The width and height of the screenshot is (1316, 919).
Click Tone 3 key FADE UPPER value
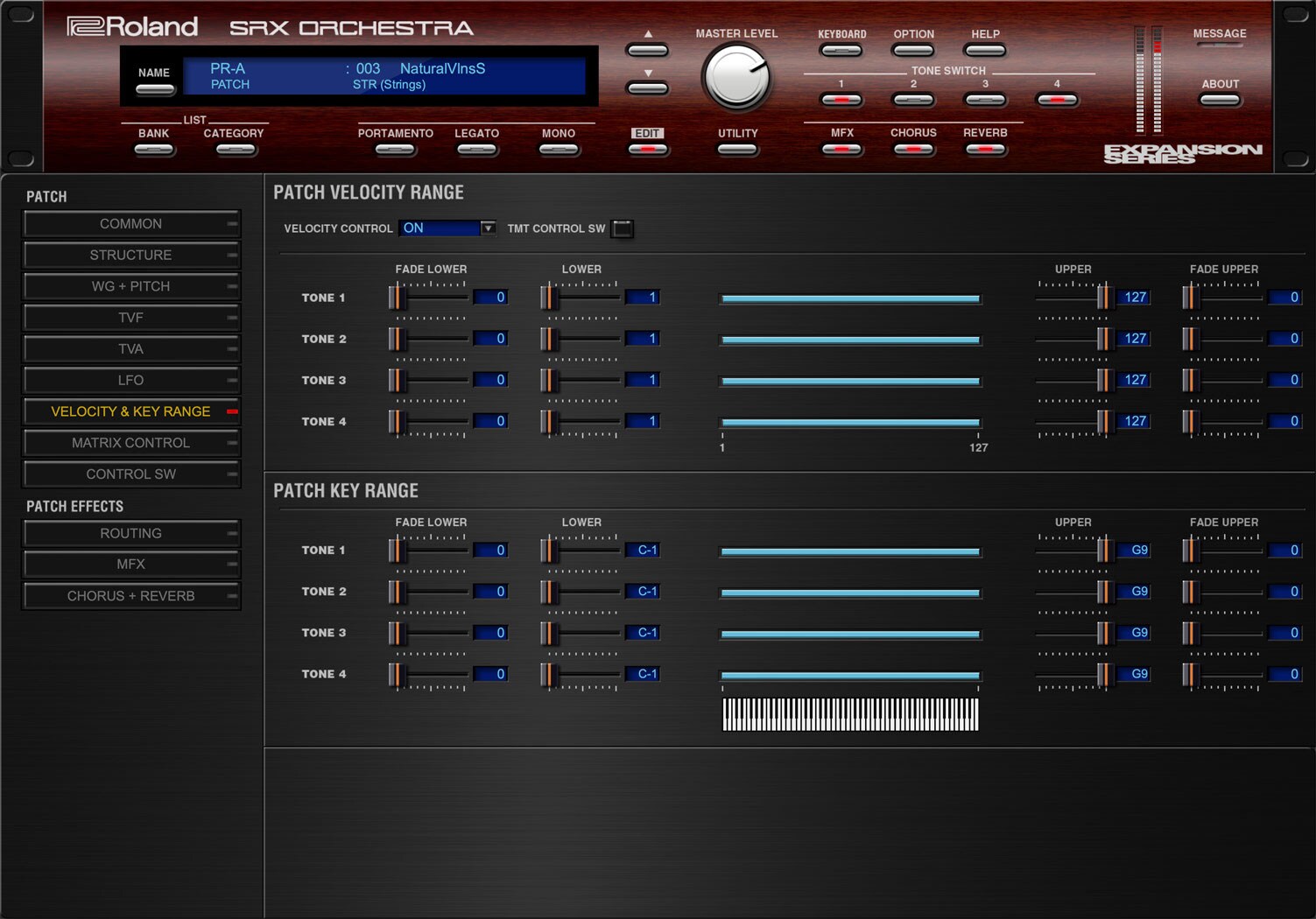[x=1285, y=633]
